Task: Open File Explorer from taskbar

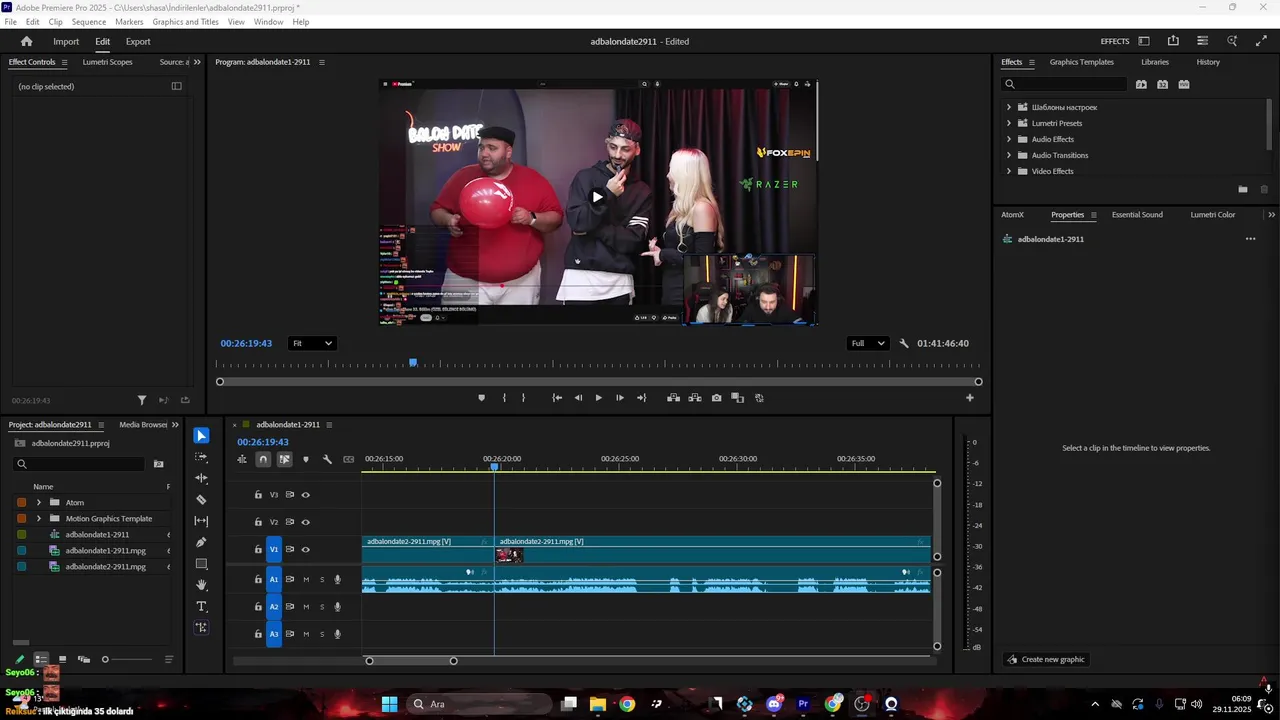Action: point(597,704)
